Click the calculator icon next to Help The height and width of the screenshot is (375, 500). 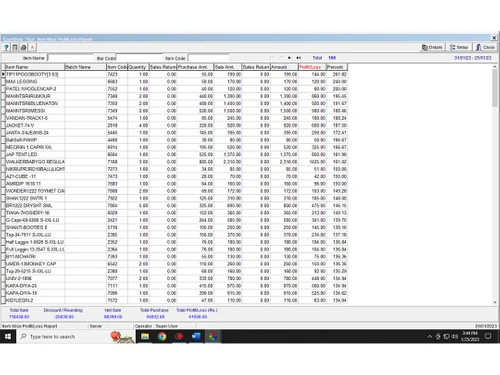coord(15,47)
